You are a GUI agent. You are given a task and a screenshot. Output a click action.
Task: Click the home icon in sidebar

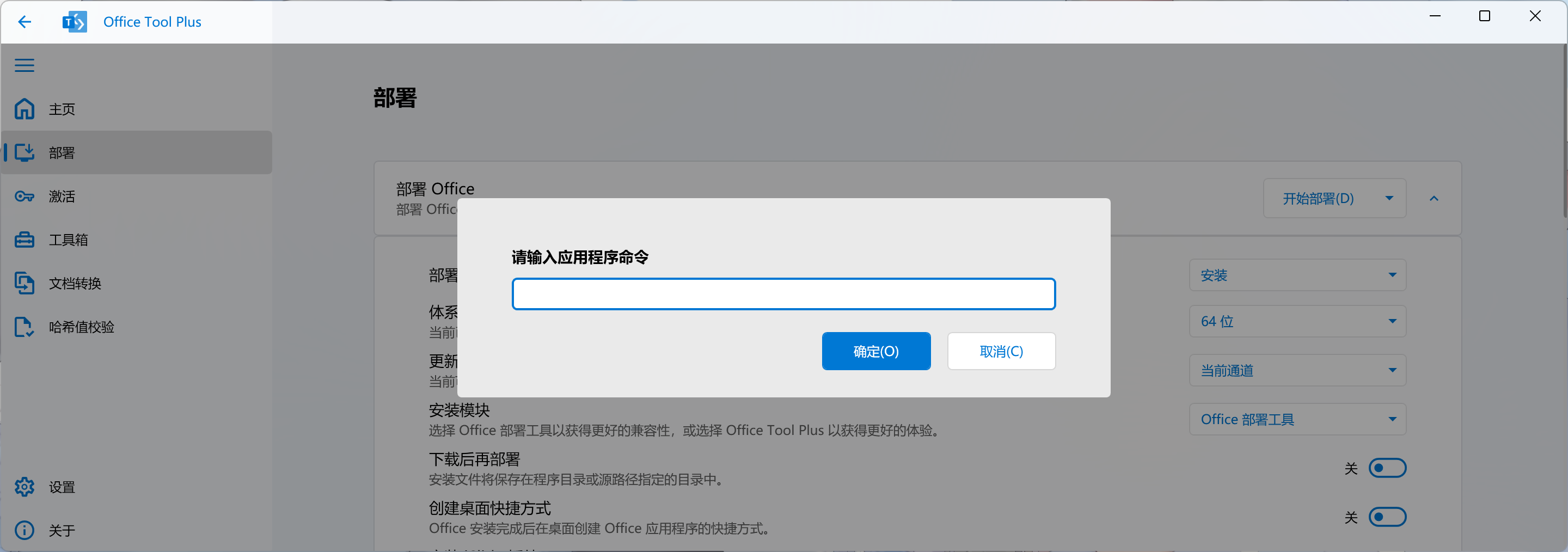pyautogui.click(x=24, y=109)
